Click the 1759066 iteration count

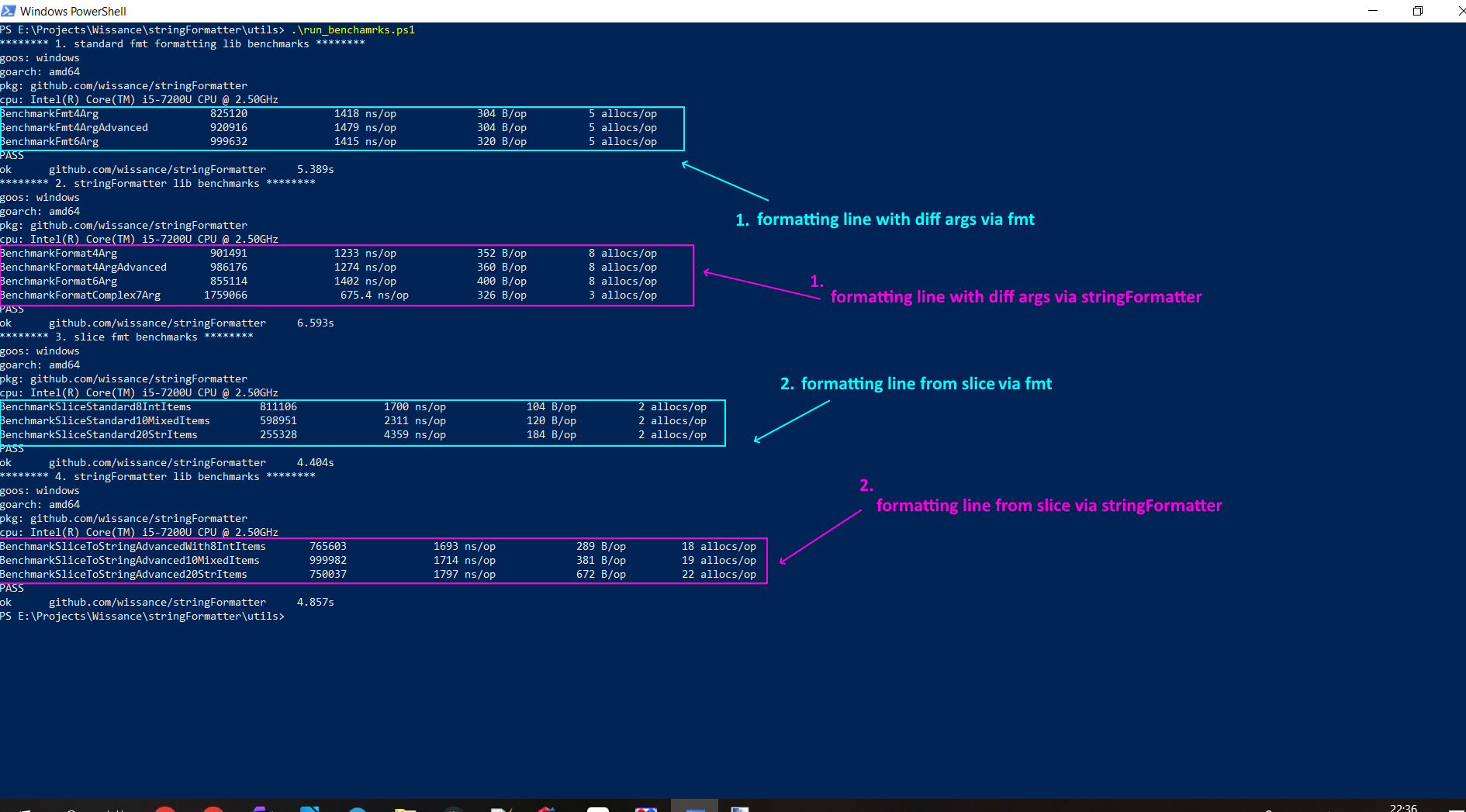[x=226, y=295]
